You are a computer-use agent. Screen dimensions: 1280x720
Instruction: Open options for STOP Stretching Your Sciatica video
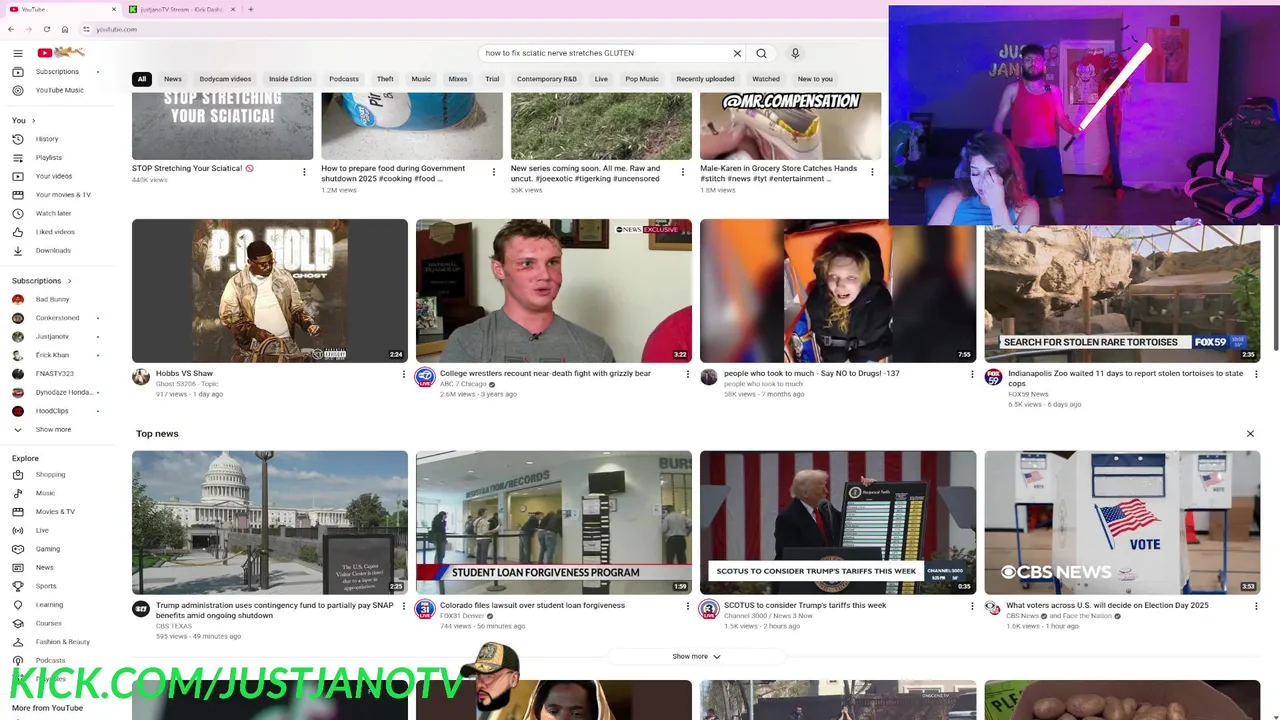304,172
